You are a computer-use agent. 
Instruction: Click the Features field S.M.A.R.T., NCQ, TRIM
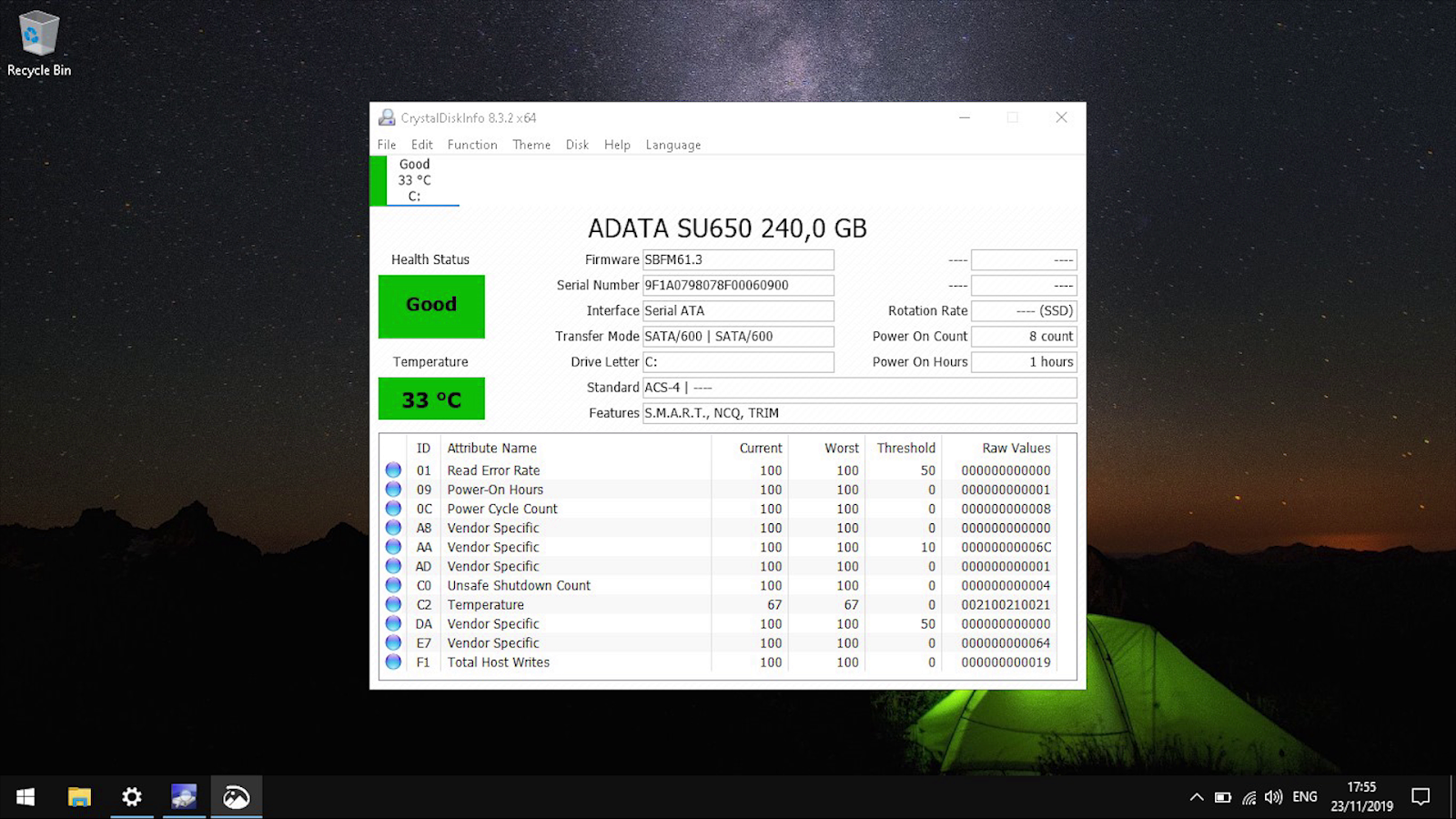pyautogui.click(x=860, y=412)
